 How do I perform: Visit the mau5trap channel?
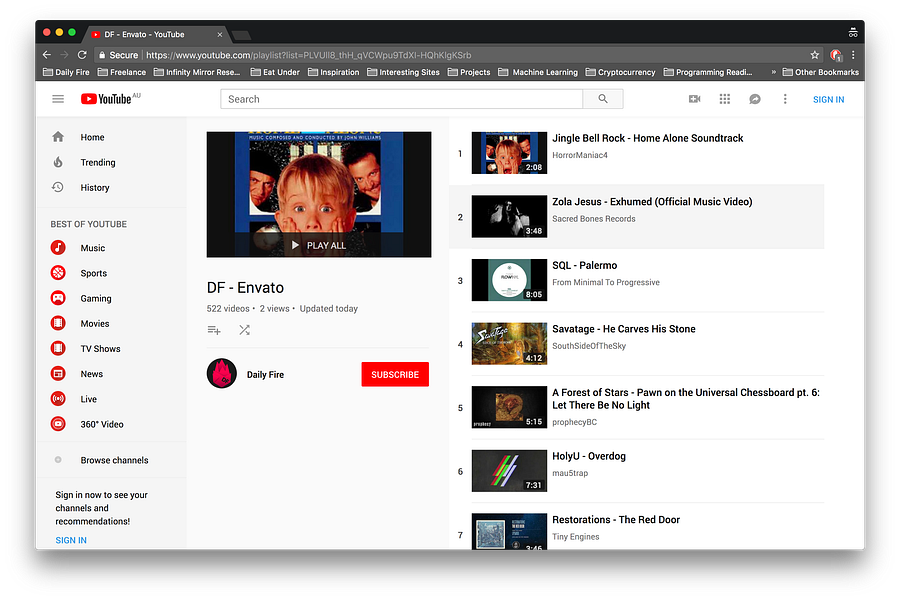click(x=570, y=473)
